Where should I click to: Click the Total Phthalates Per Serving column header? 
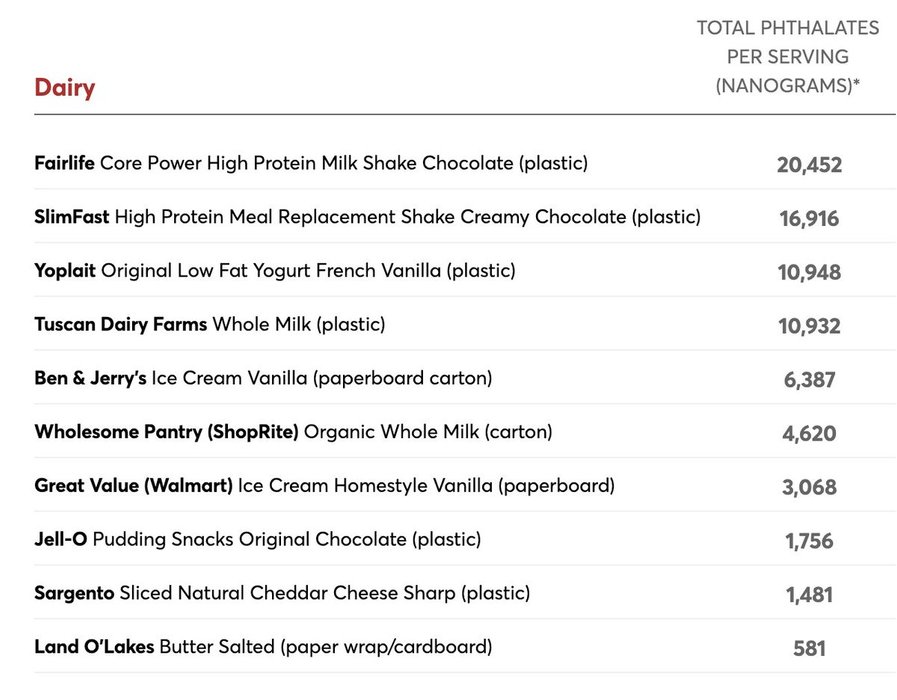(788, 57)
